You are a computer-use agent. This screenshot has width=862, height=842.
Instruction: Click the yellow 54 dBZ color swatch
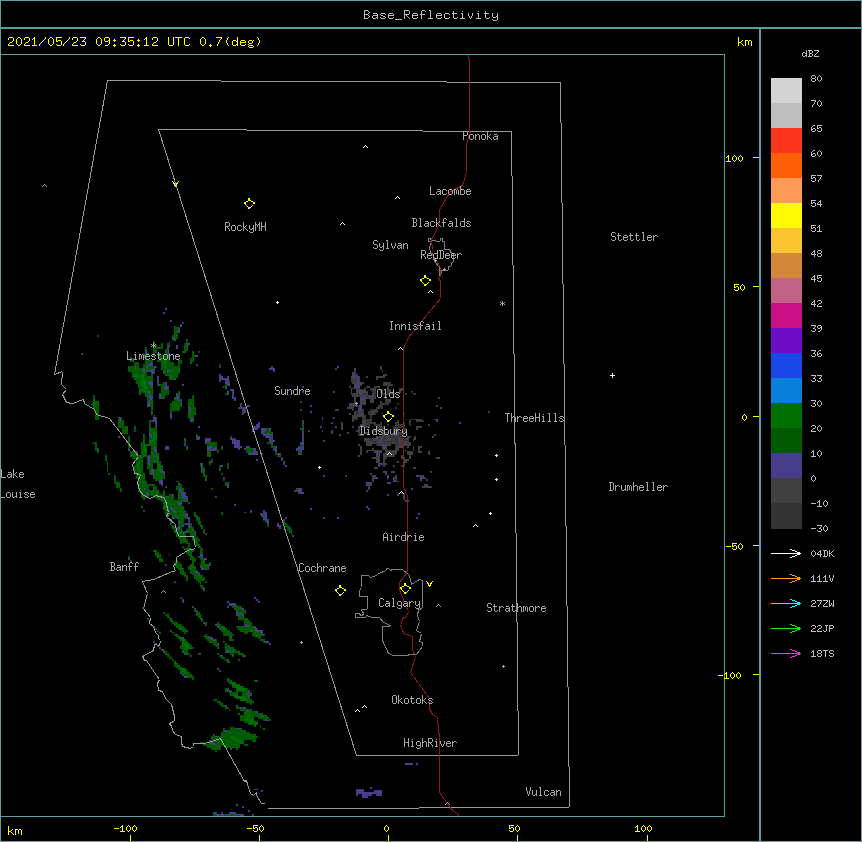[786, 215]
